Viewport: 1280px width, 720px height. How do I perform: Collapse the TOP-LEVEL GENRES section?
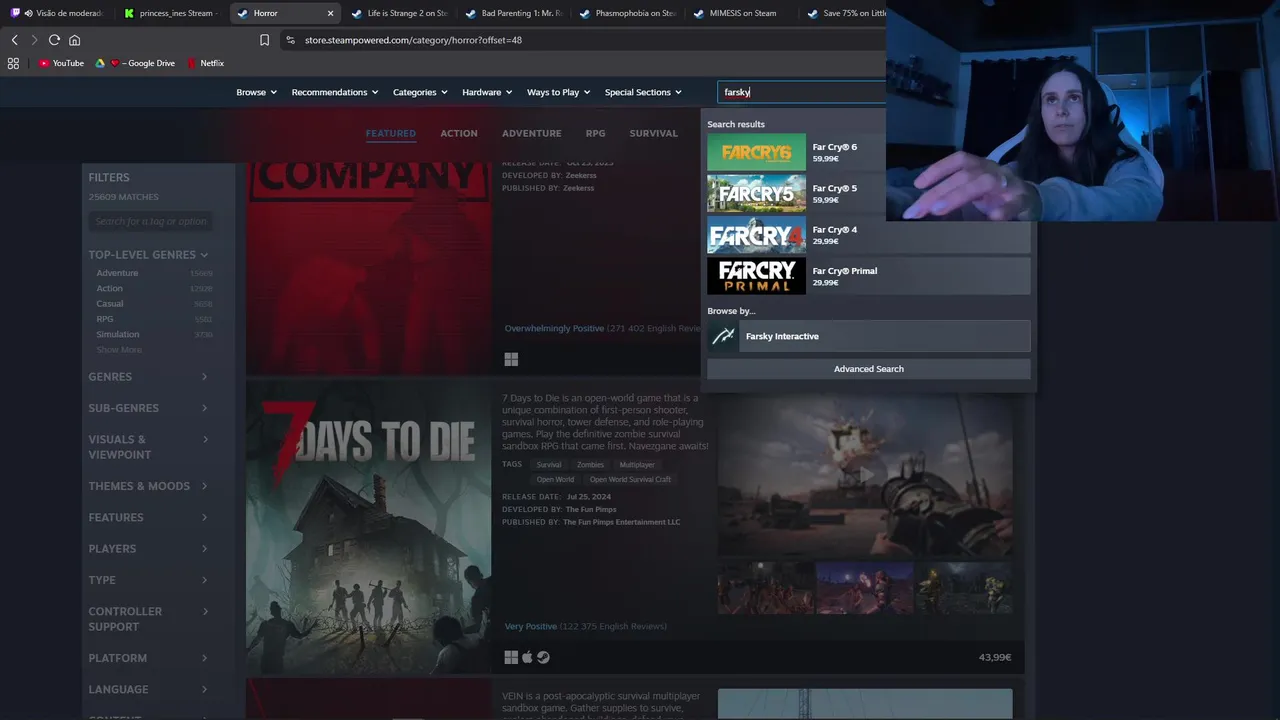pyautogui.click(x=148, y=255)
